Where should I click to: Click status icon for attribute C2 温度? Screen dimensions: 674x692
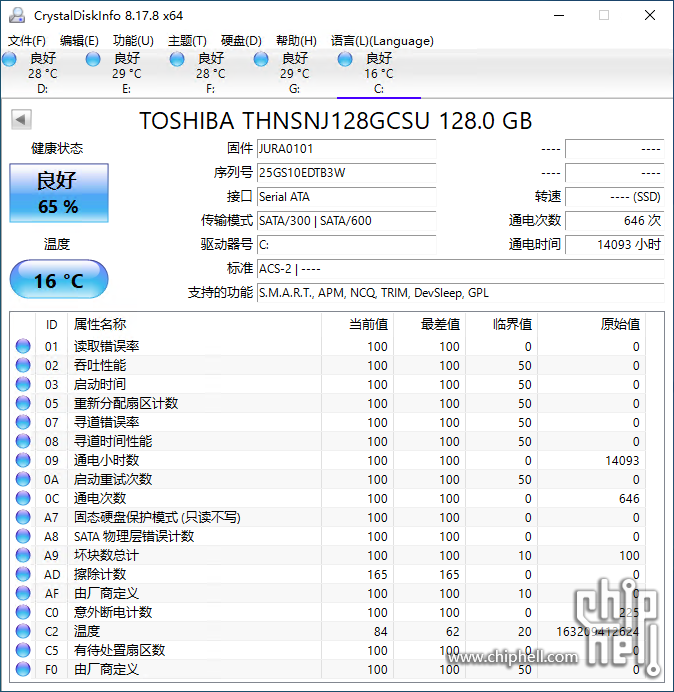coord(23,631)
